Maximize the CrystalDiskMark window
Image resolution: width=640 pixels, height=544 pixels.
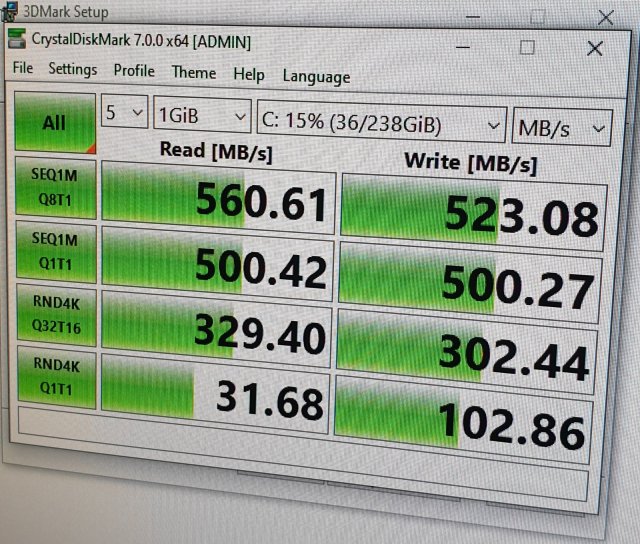[x=527, y=48]
